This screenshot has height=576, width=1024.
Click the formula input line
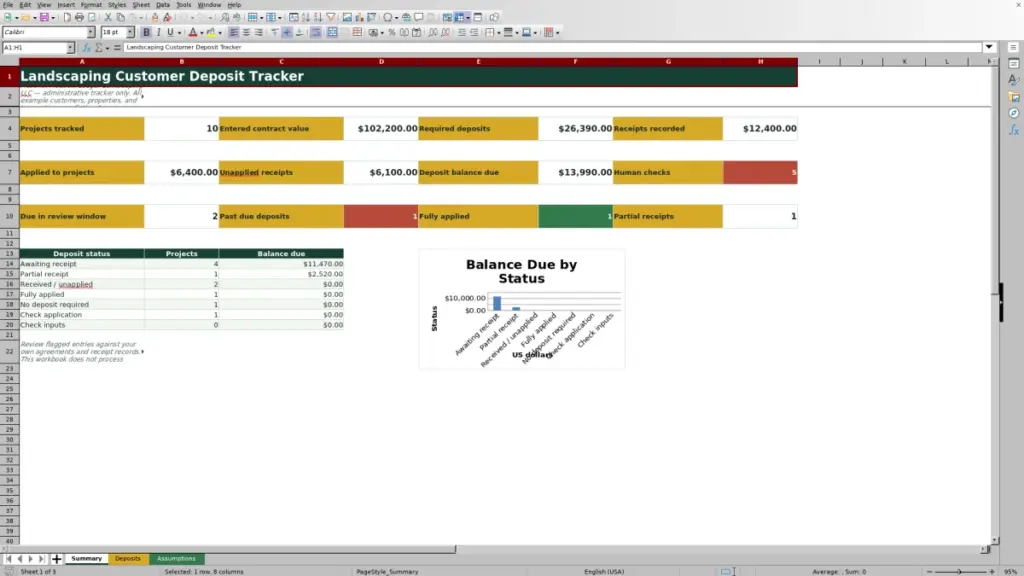coord(552,48)
